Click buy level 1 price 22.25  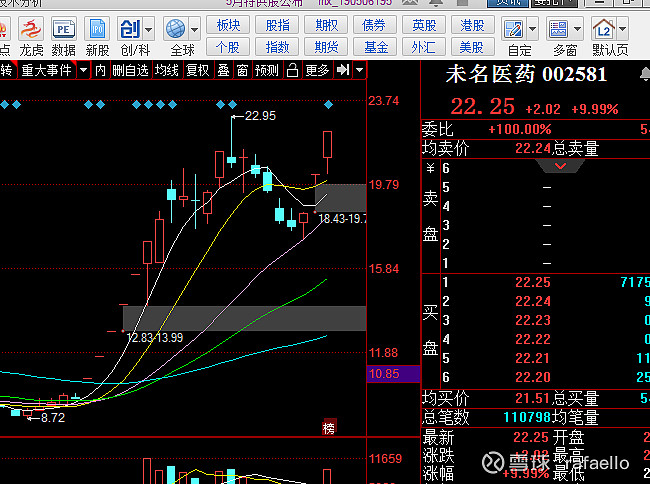pos(533,282)
